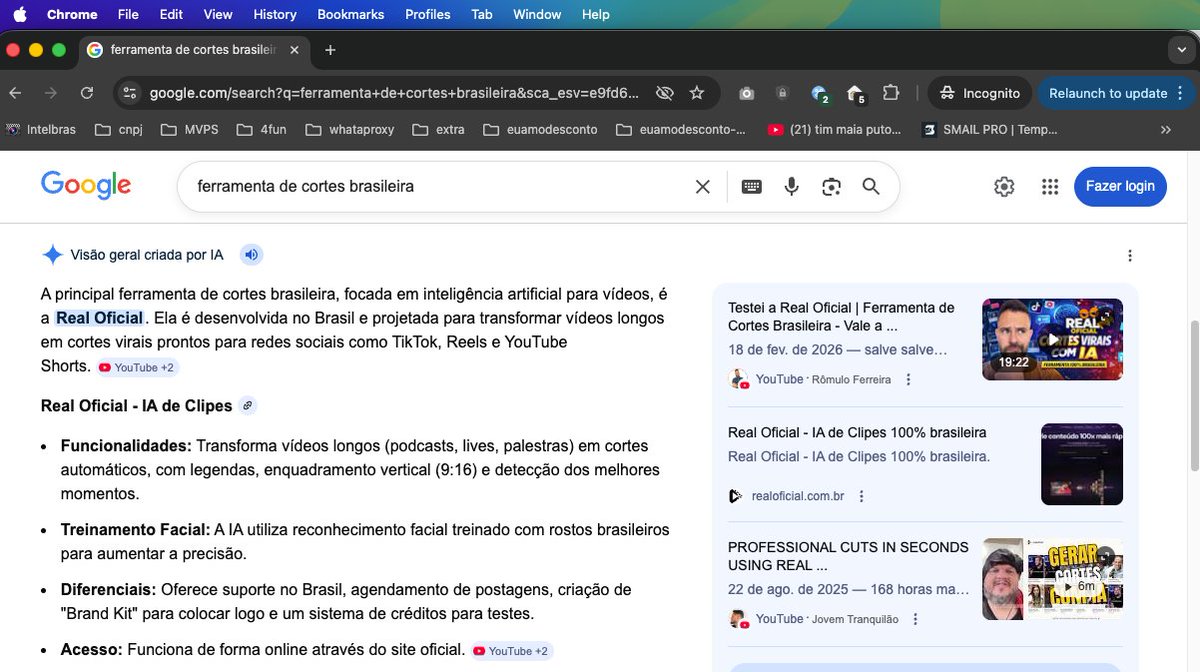Go forward with the forward arrow
The width and height of the screenshot is (1200, 672).
[51, 93]
